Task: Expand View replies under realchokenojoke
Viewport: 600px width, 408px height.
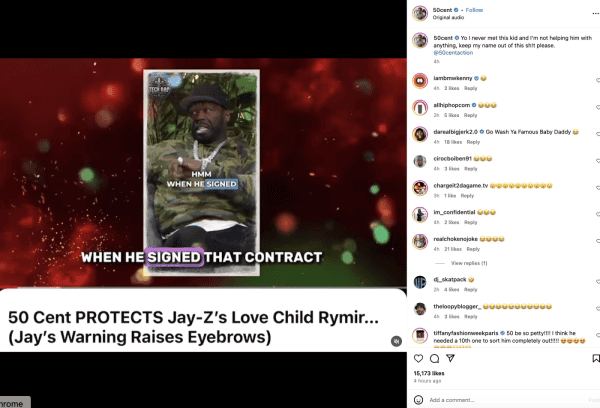Action: tap(469, 263)
